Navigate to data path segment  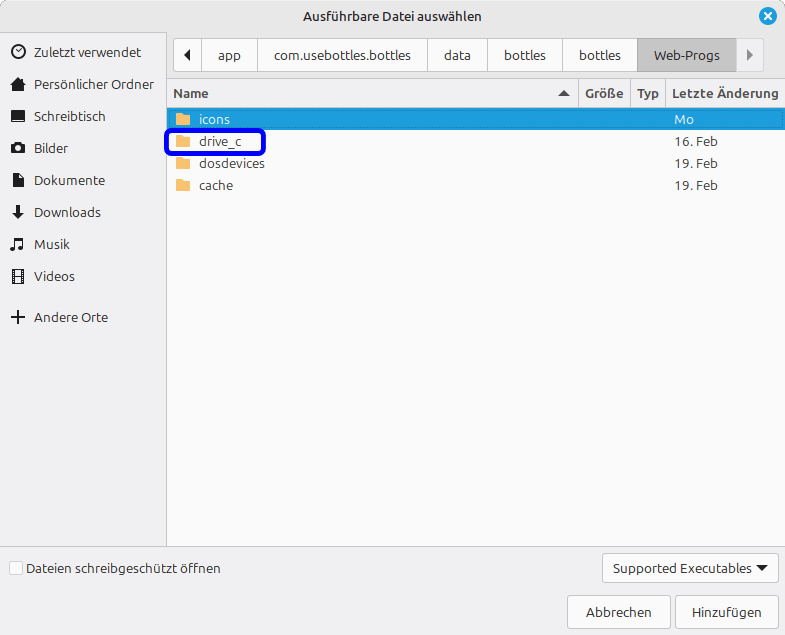(457, 55)
